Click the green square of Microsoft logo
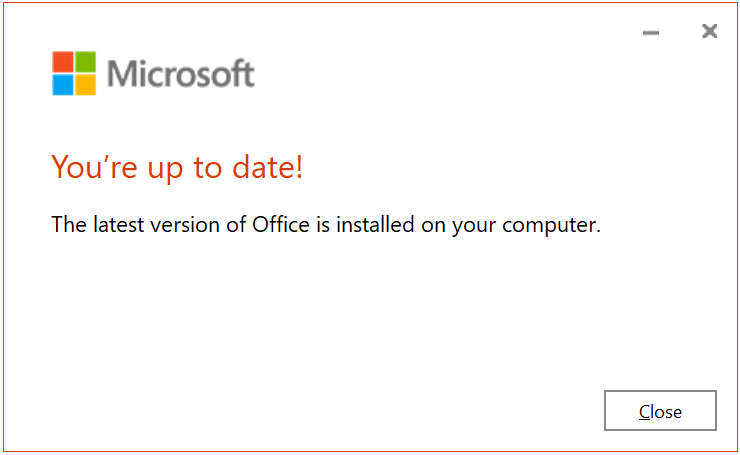740x455 pixels. tap(85, 61)
